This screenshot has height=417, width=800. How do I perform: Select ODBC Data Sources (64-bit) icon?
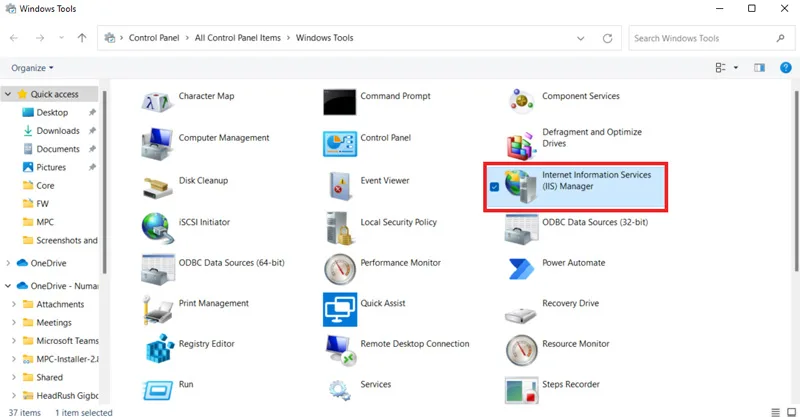157,269
